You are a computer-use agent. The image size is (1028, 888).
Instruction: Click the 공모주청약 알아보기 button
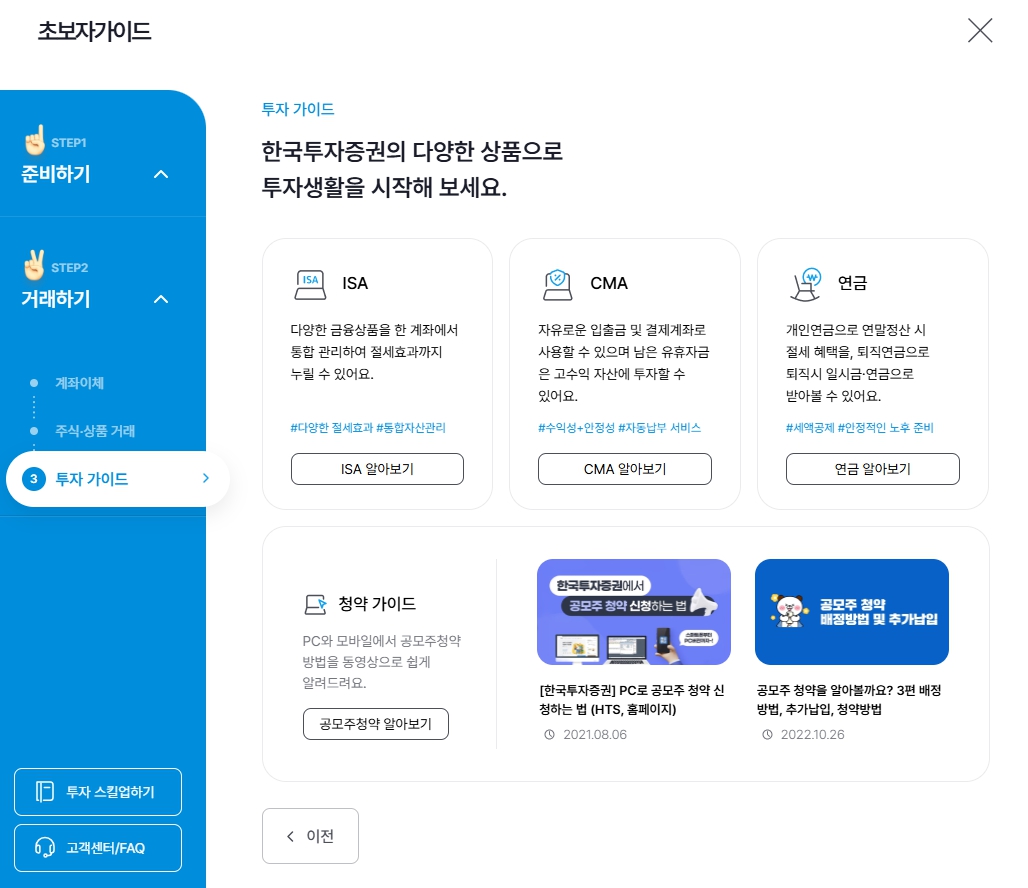tap(376, 724)
